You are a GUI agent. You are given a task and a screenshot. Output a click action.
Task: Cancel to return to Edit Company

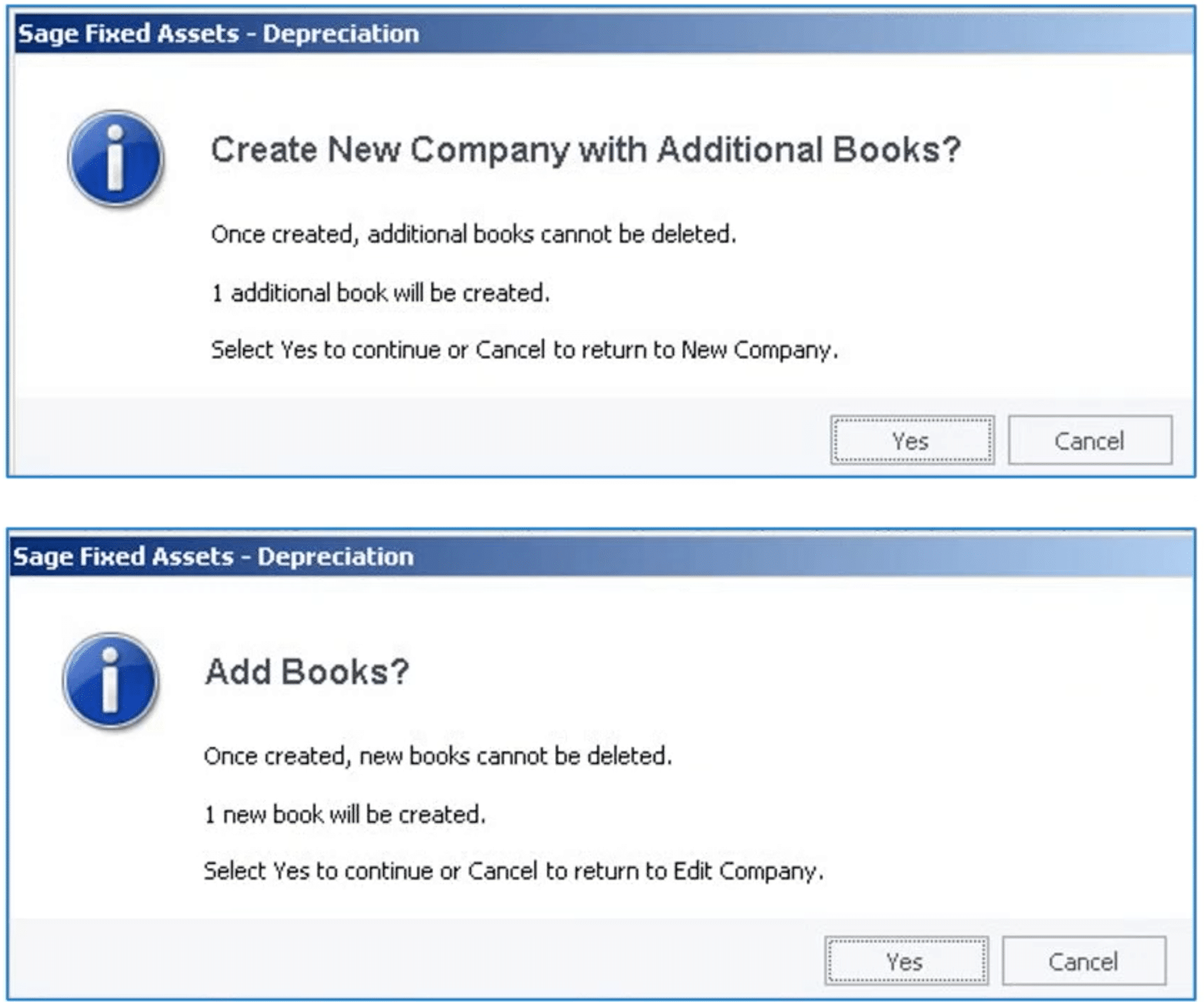1084,961
